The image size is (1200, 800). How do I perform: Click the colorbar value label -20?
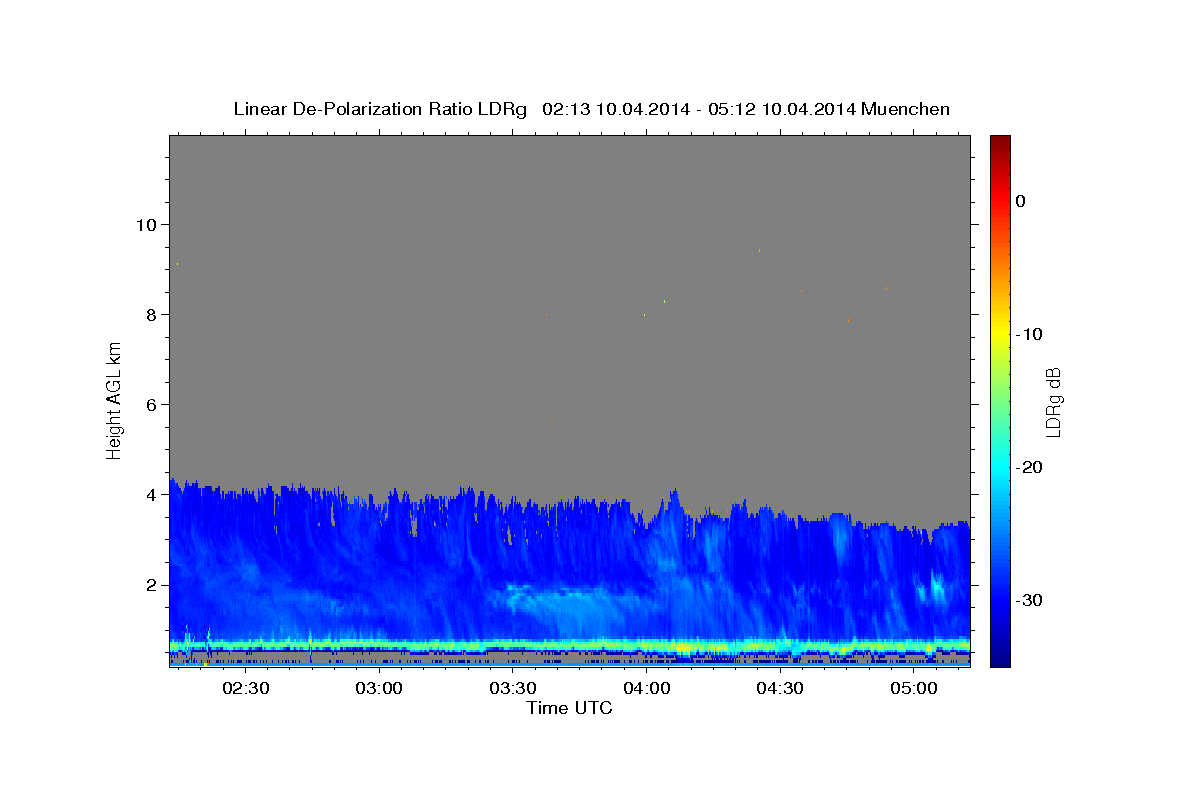point(1030,467)
